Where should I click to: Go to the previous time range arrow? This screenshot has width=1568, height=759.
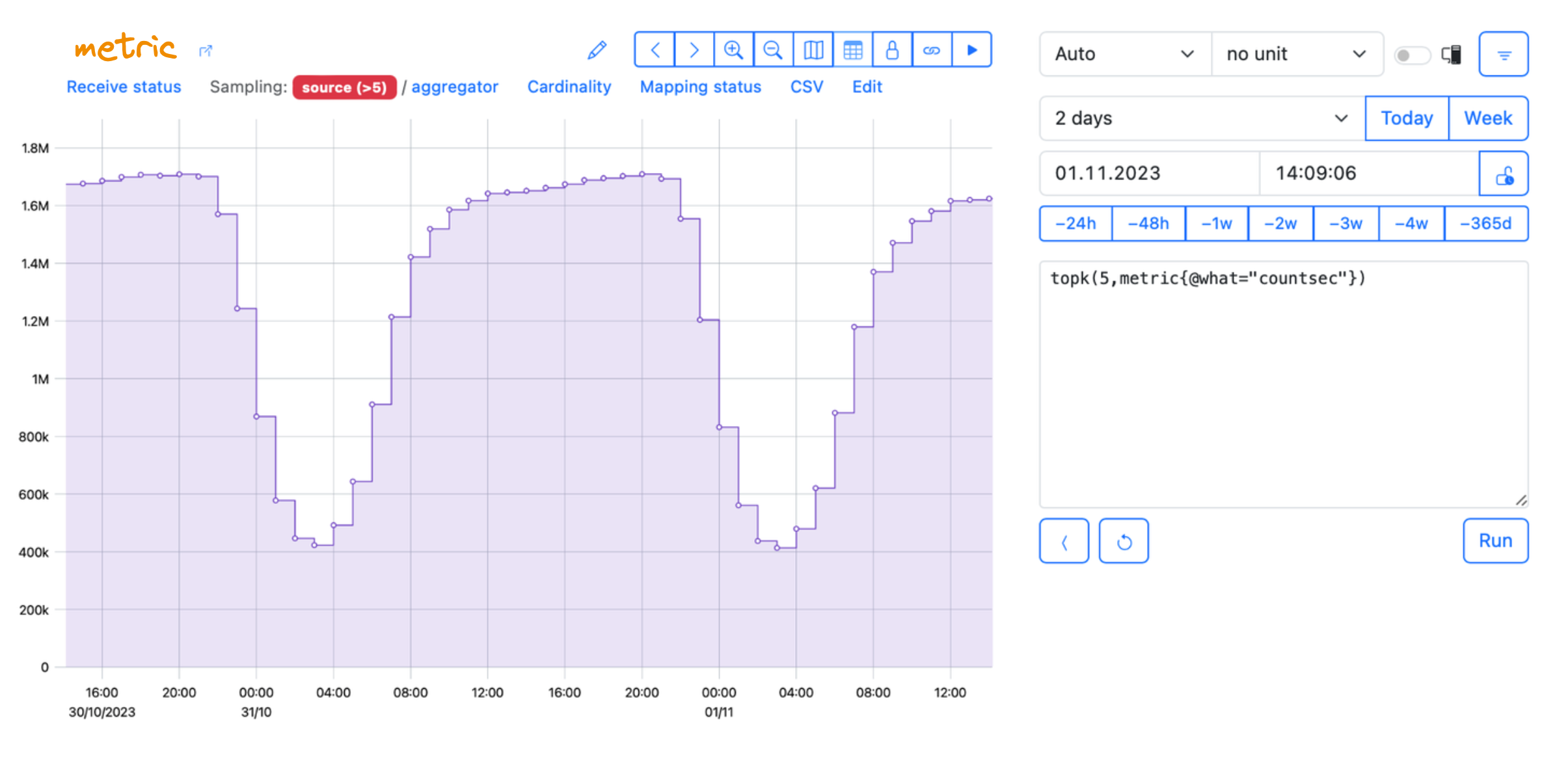tap(655, 49)
